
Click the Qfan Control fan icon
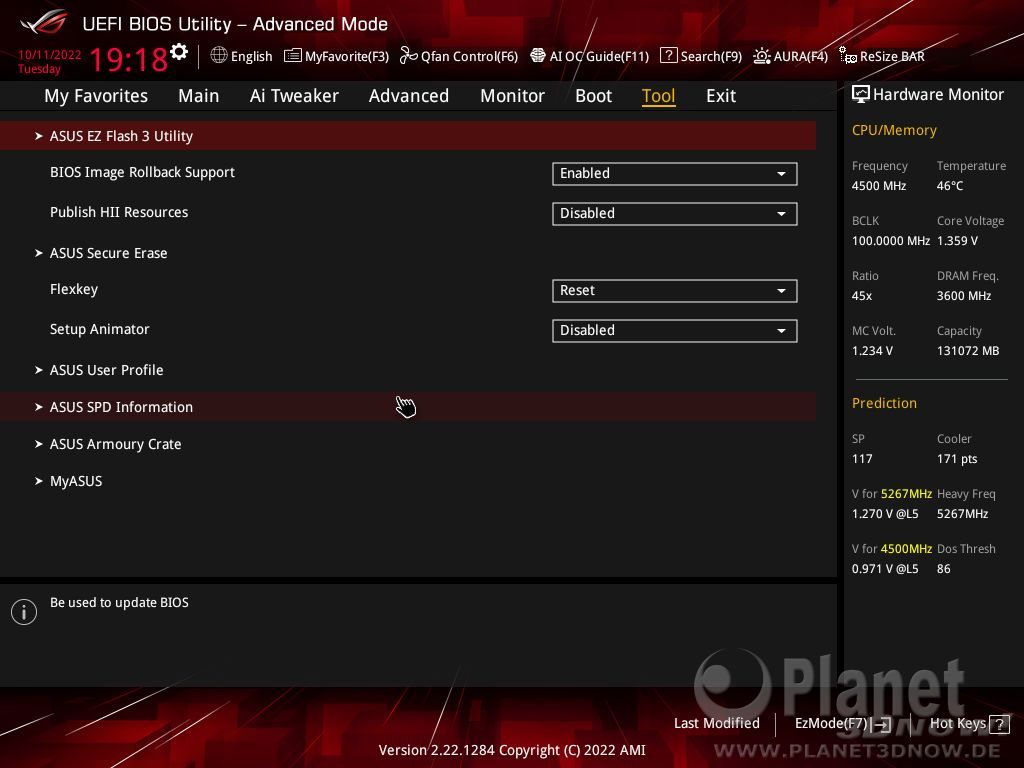click(409, 56)
